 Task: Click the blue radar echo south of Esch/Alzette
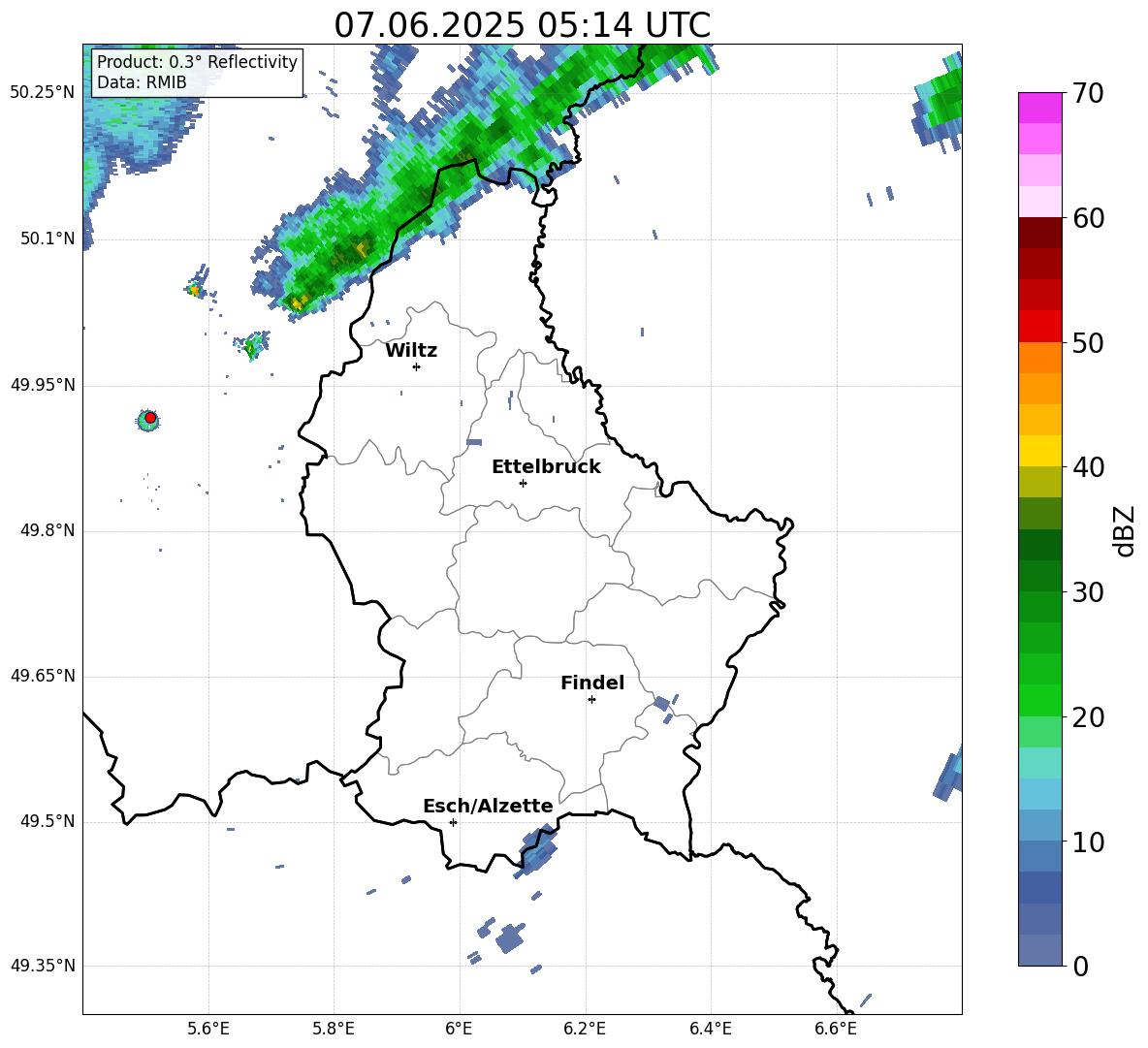537,849
